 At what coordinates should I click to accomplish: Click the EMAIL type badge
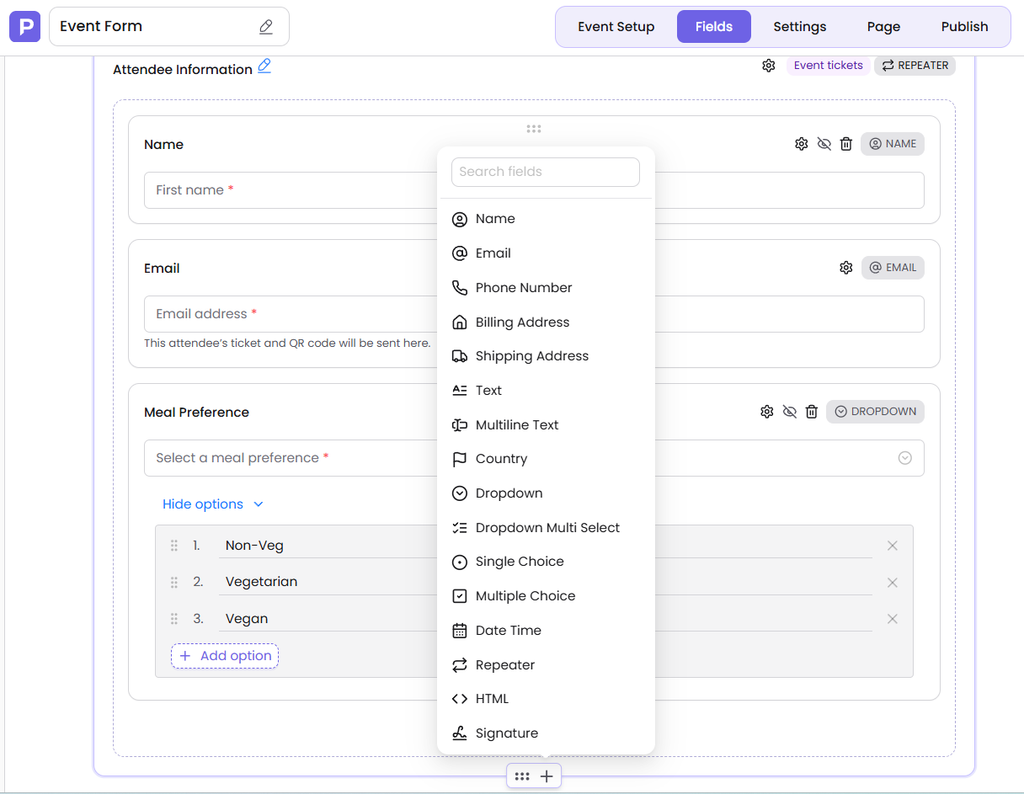tap(893, 268)
